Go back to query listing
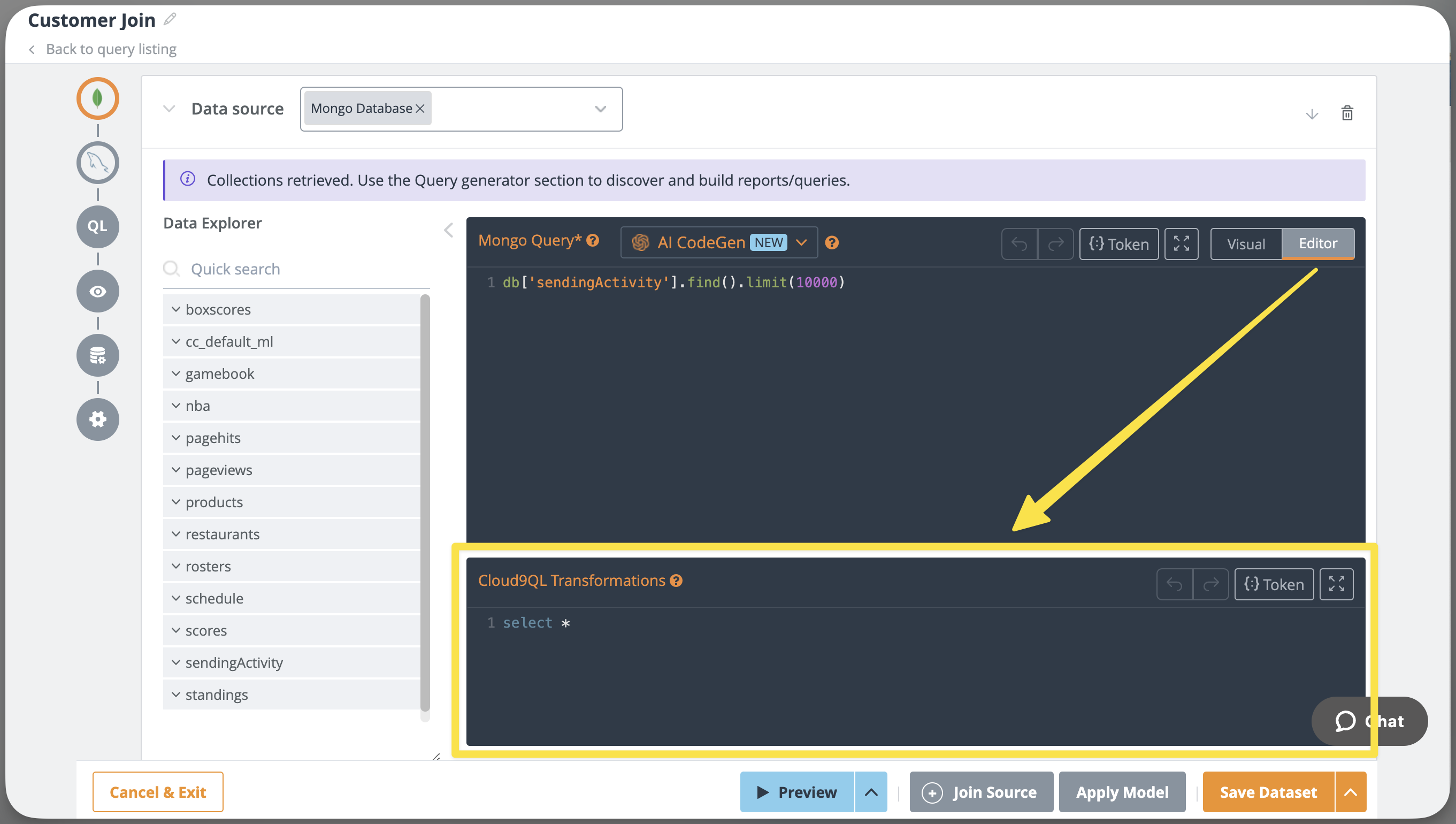This screenshot has width=1456, height=824. coord(111,49)
